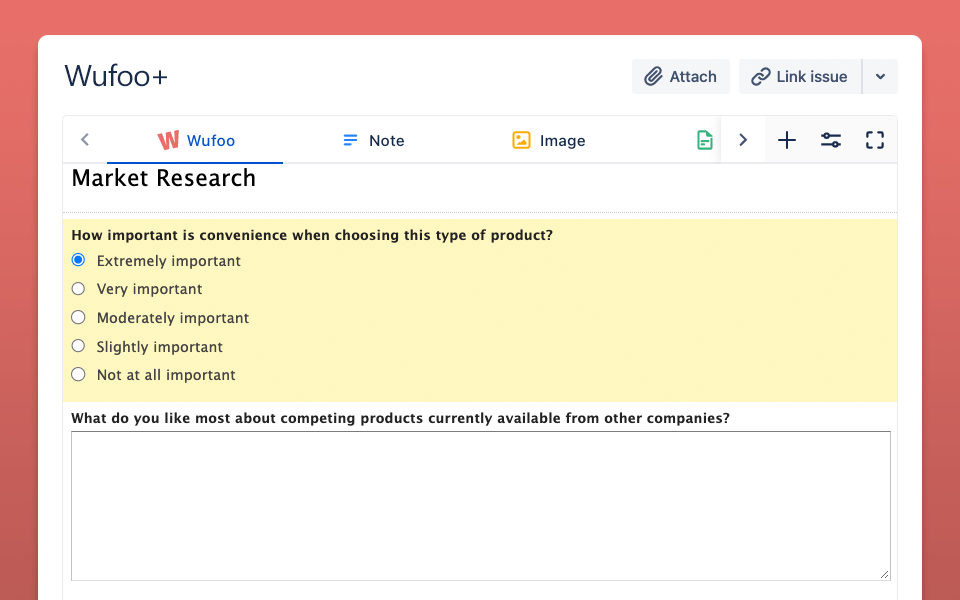Show more tabs with right chevron
The height and width of the screenshot is (600, 960).
coord(743,140)
